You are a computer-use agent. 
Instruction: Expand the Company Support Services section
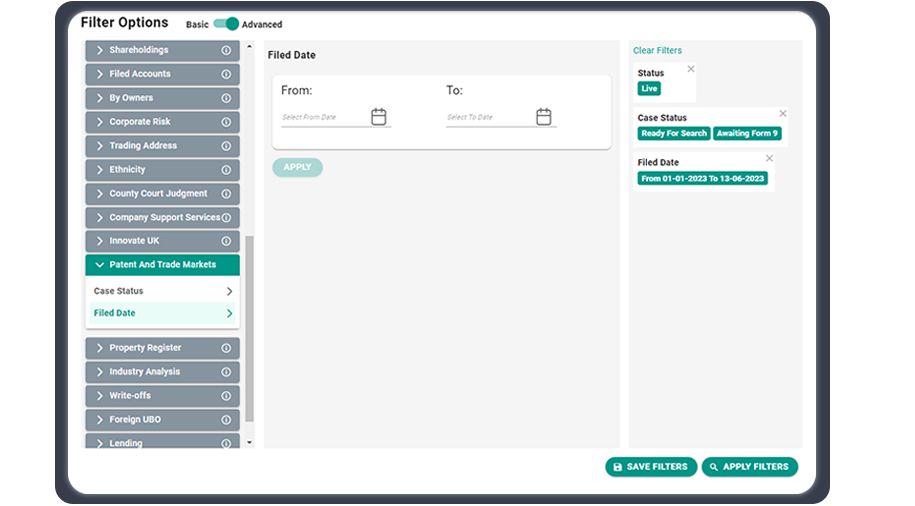pos(162,218)
